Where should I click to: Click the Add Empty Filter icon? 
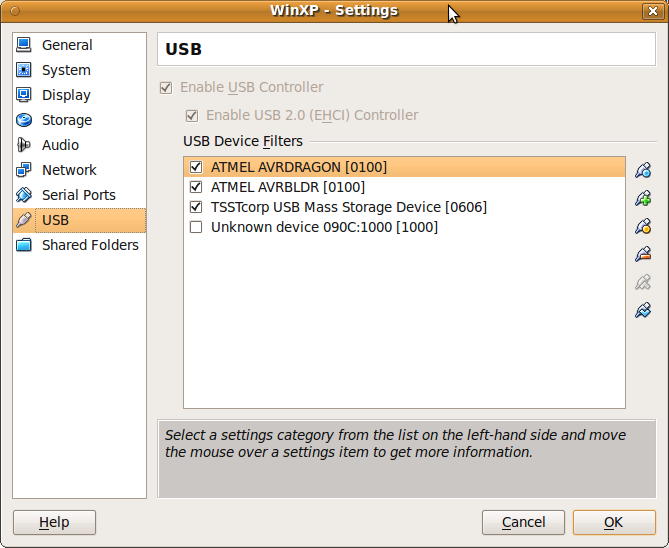tap(643, 170)
